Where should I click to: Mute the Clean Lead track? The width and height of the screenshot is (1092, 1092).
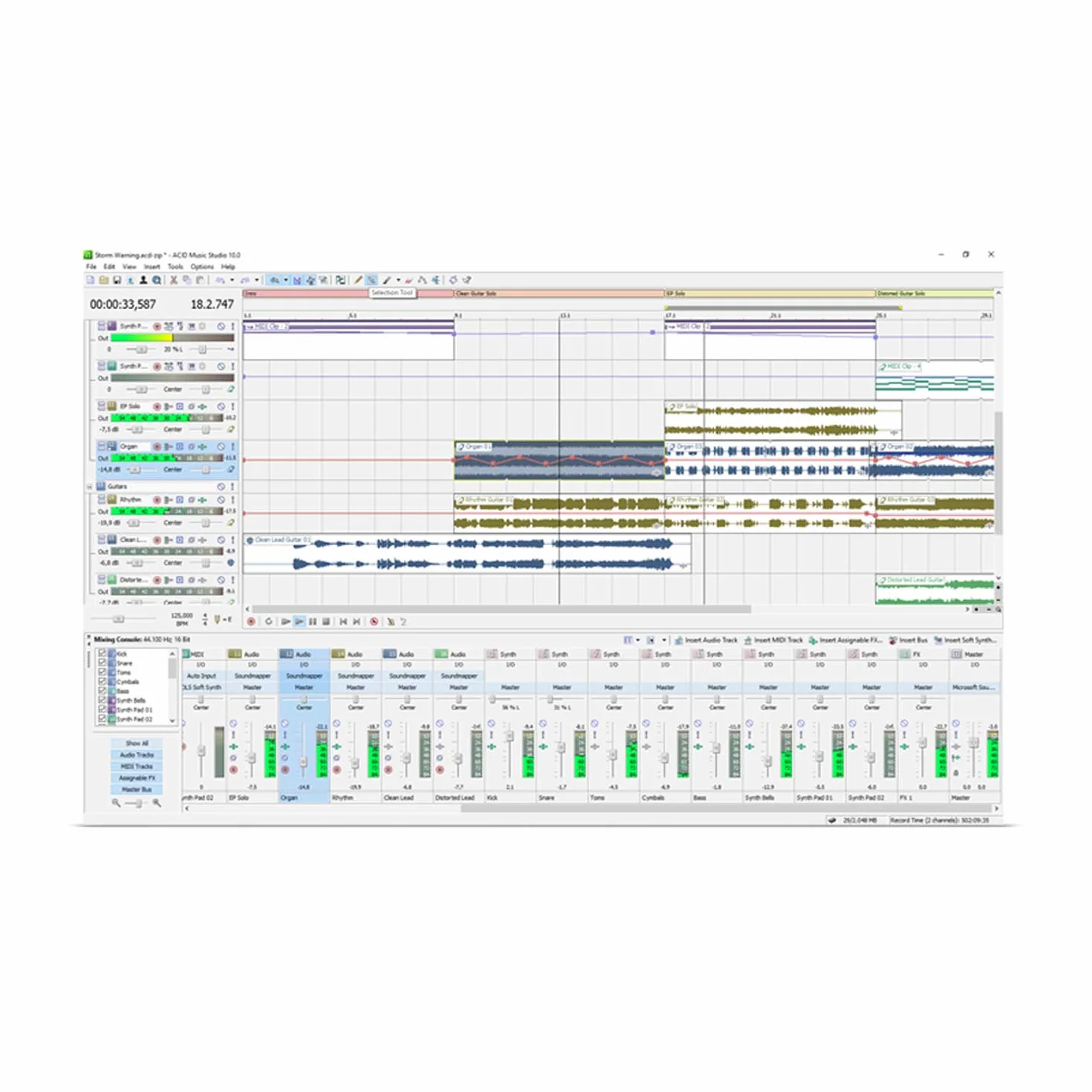[221, 540]
